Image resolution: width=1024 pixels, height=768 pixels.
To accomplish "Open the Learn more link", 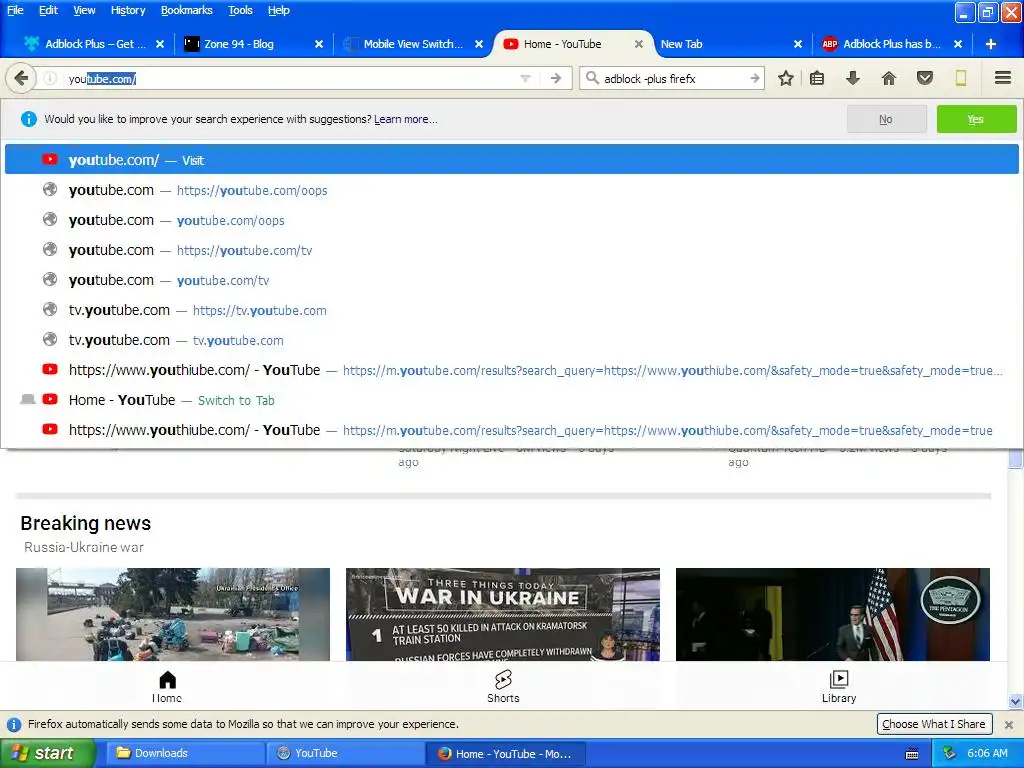I will tap(406, 120).
